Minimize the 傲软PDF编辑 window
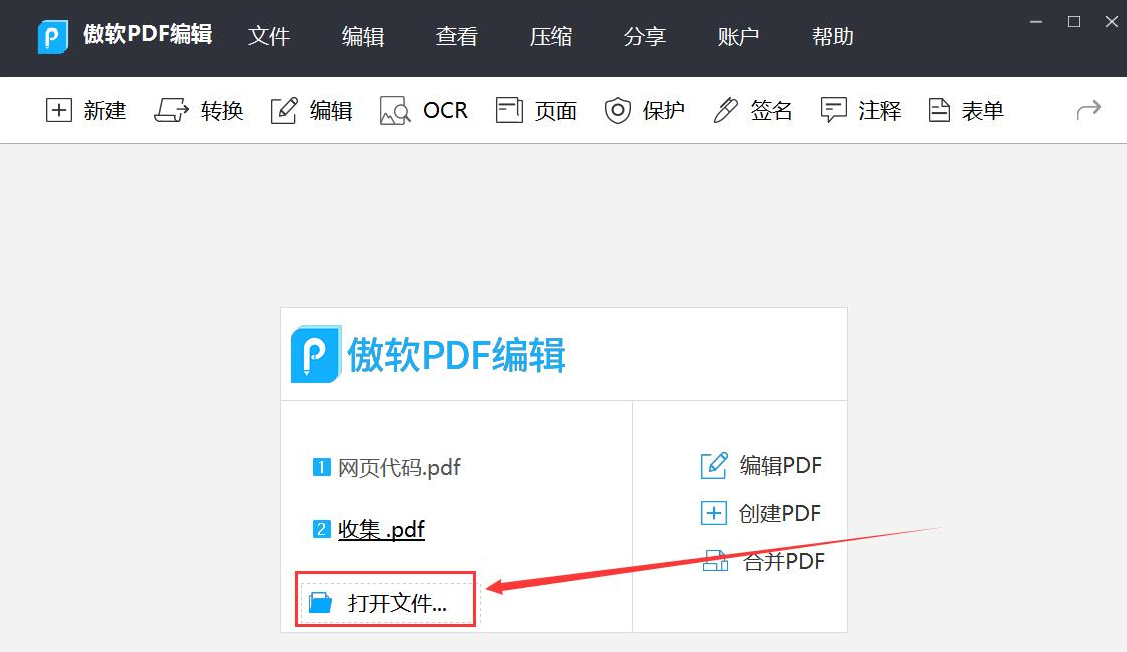The height and width of the screenshot is (652, 1127). pyautogui.click(x=1036, y=22)
